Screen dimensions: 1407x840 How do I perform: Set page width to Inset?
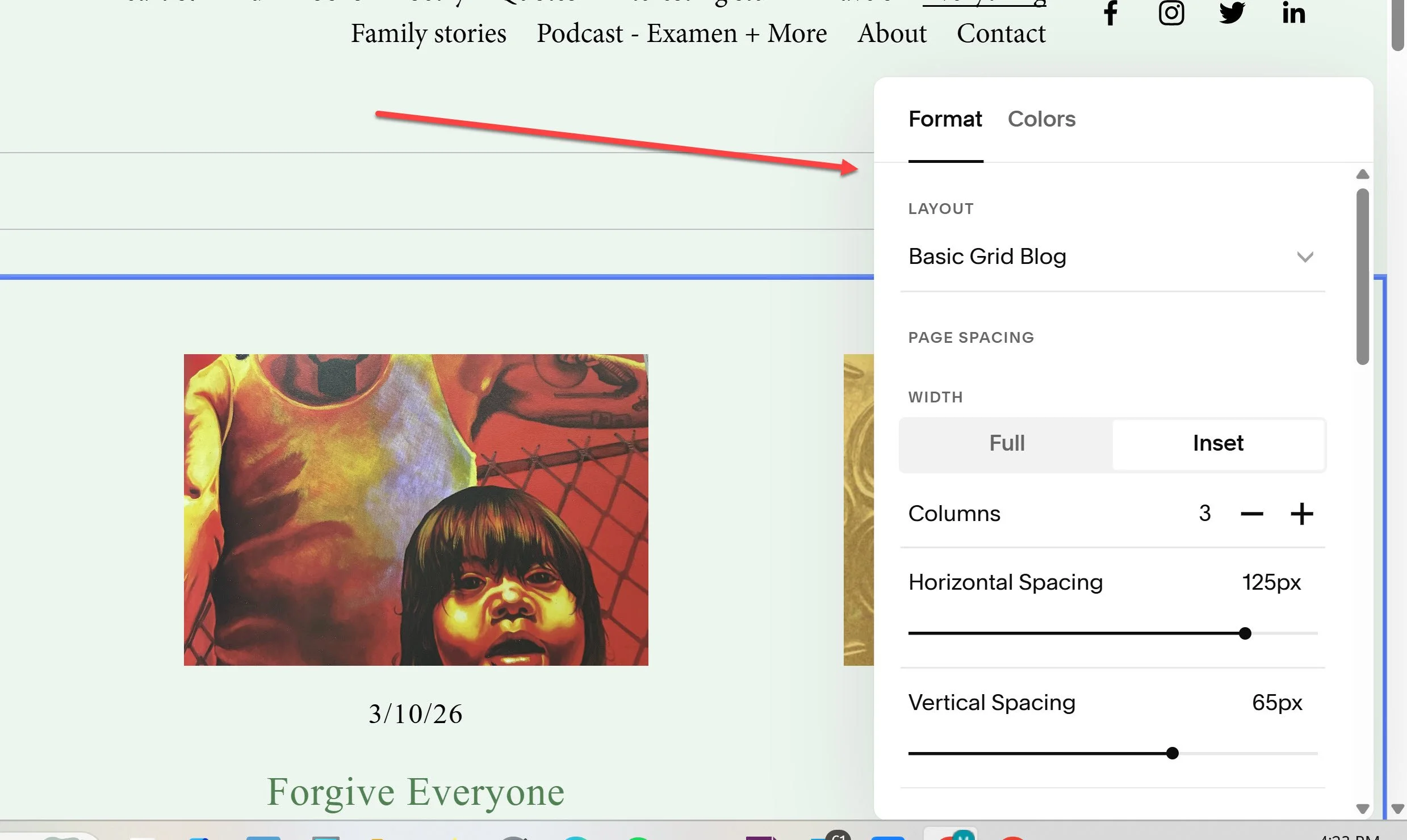[x=1218, y=443]
